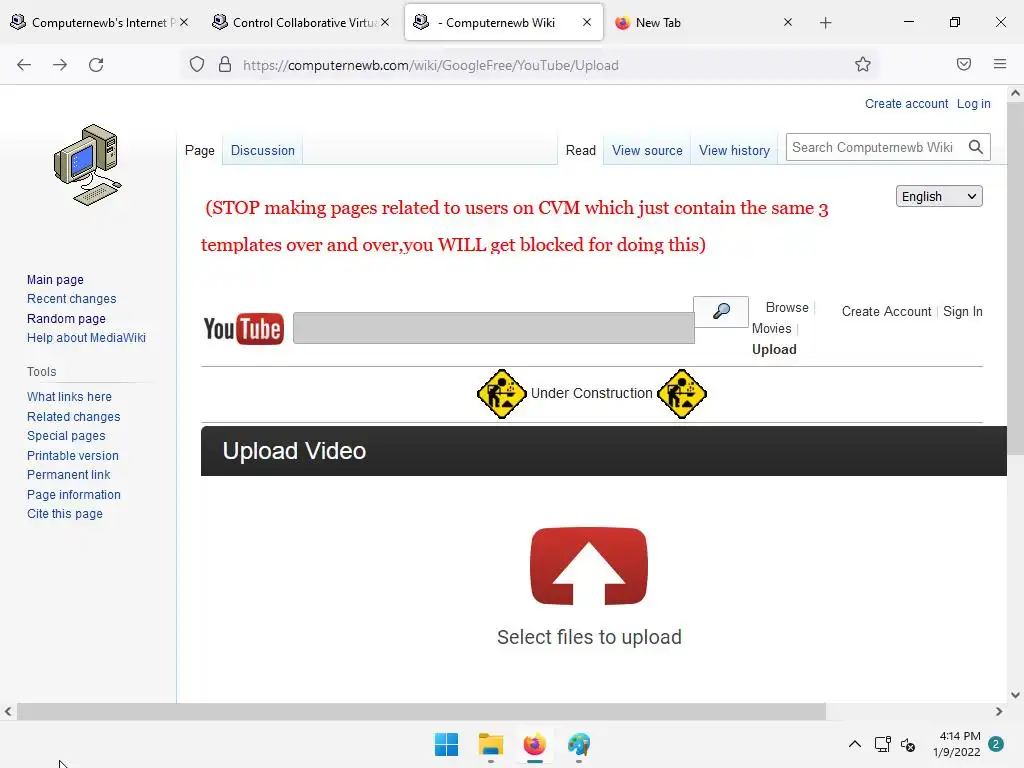
Task: Open Help about MediaWiki
Action: click(x=86, y=338)
